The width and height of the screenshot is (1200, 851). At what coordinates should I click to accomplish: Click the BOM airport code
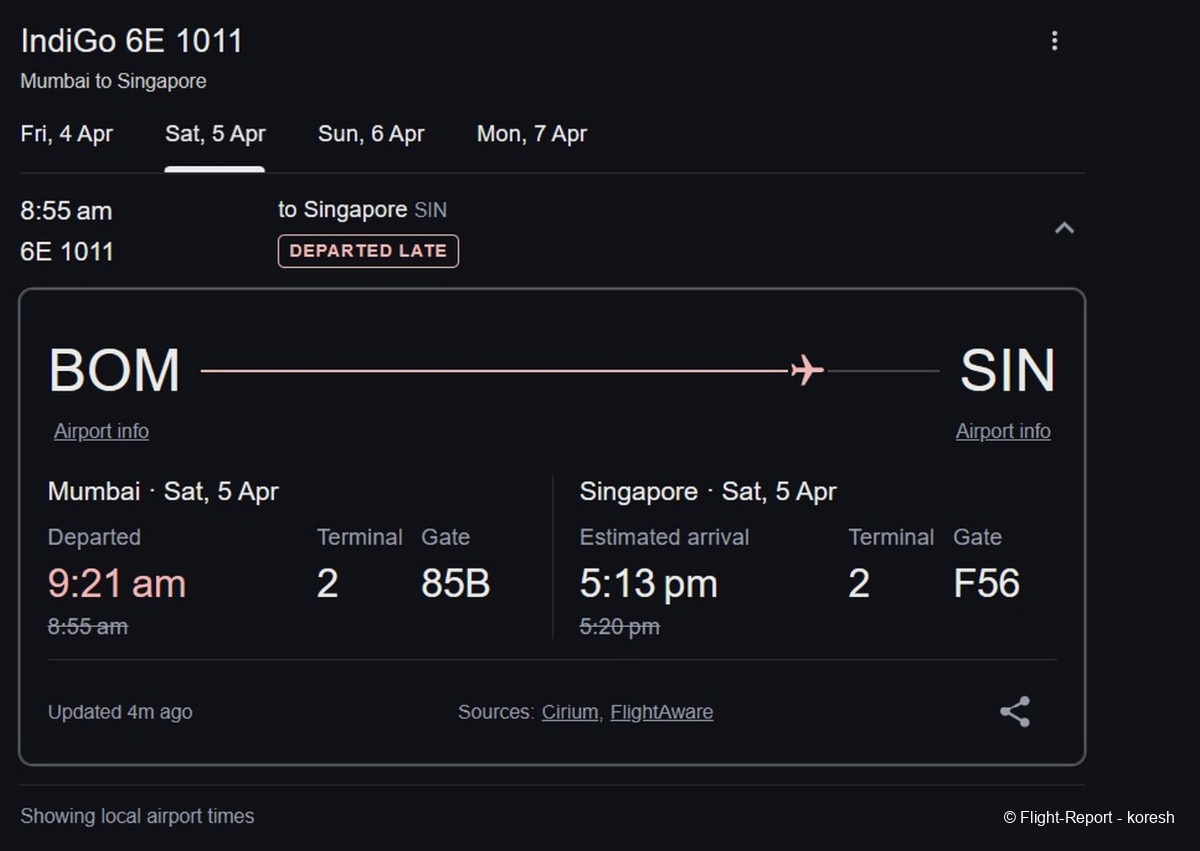tap(114, 370)
